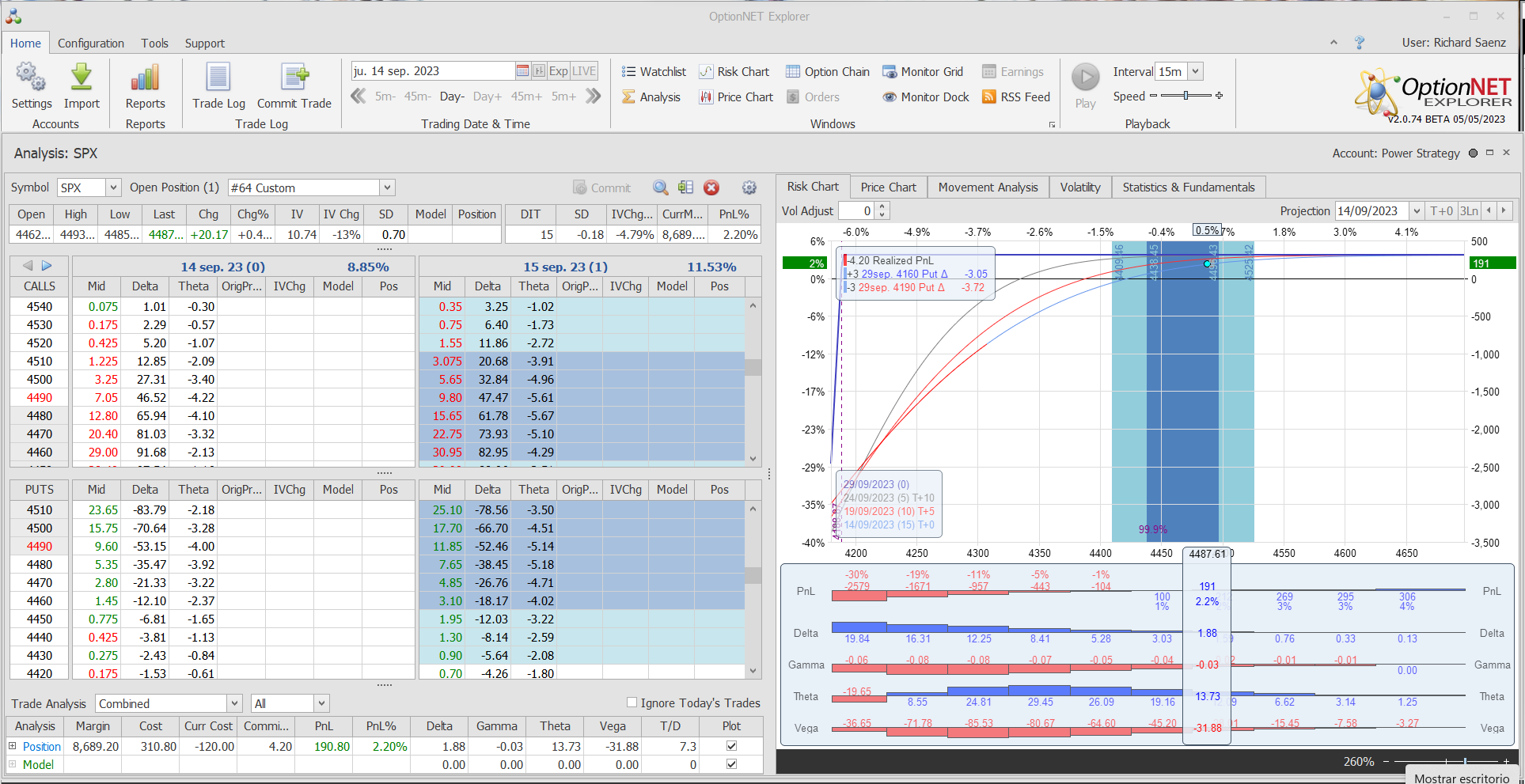Viewport: 1525px width, 784px height.
Task: Switch to the Movement Analysis tab
Action: tap(988, 187)
